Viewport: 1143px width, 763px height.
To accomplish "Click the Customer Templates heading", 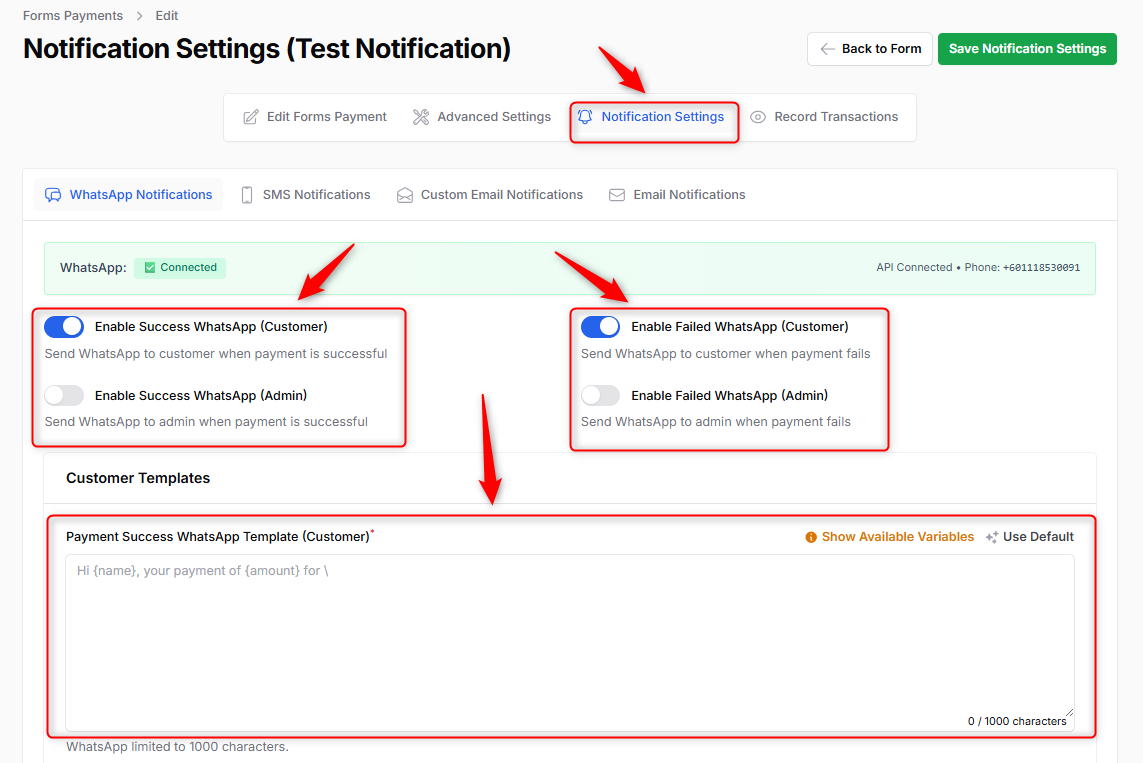I will point(138,478).
